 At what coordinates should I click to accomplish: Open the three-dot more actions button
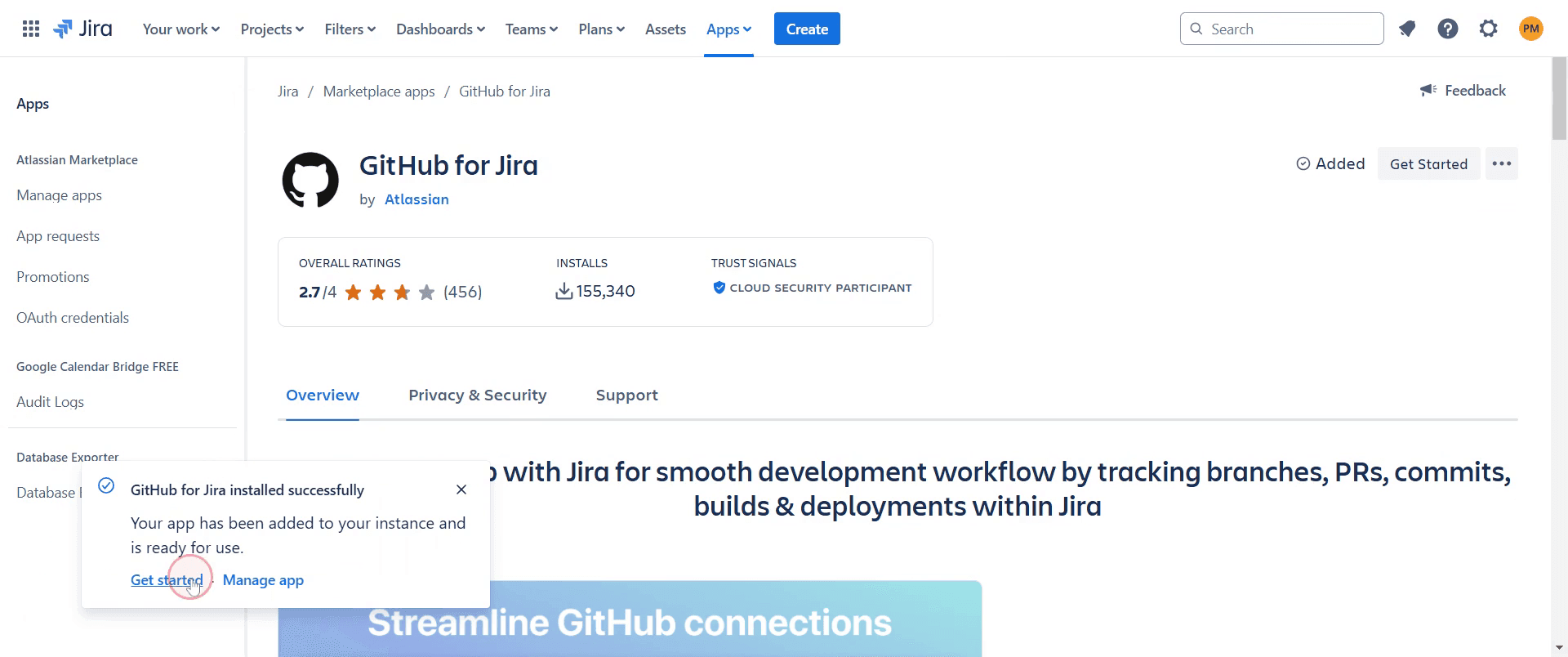click(1501, 163)
